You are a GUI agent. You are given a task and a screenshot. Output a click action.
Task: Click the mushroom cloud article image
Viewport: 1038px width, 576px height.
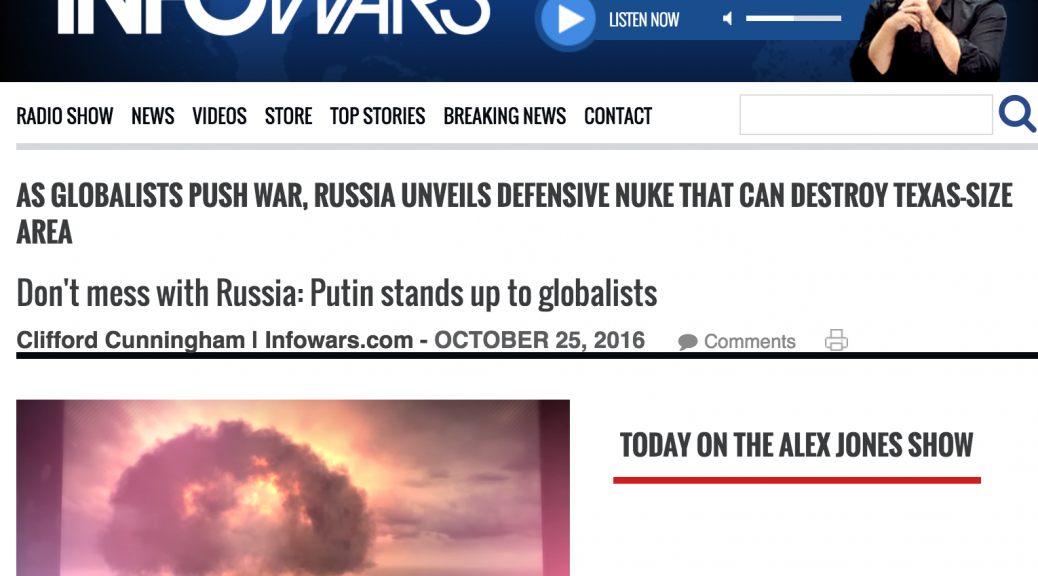[293, 488]
